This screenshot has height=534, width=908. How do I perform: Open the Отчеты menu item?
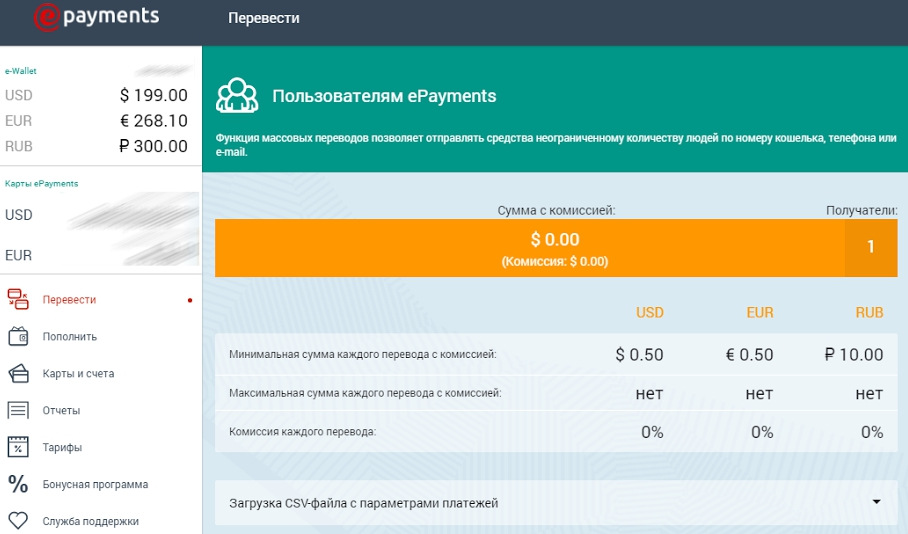pyautogui.click(x=61, y=411)
